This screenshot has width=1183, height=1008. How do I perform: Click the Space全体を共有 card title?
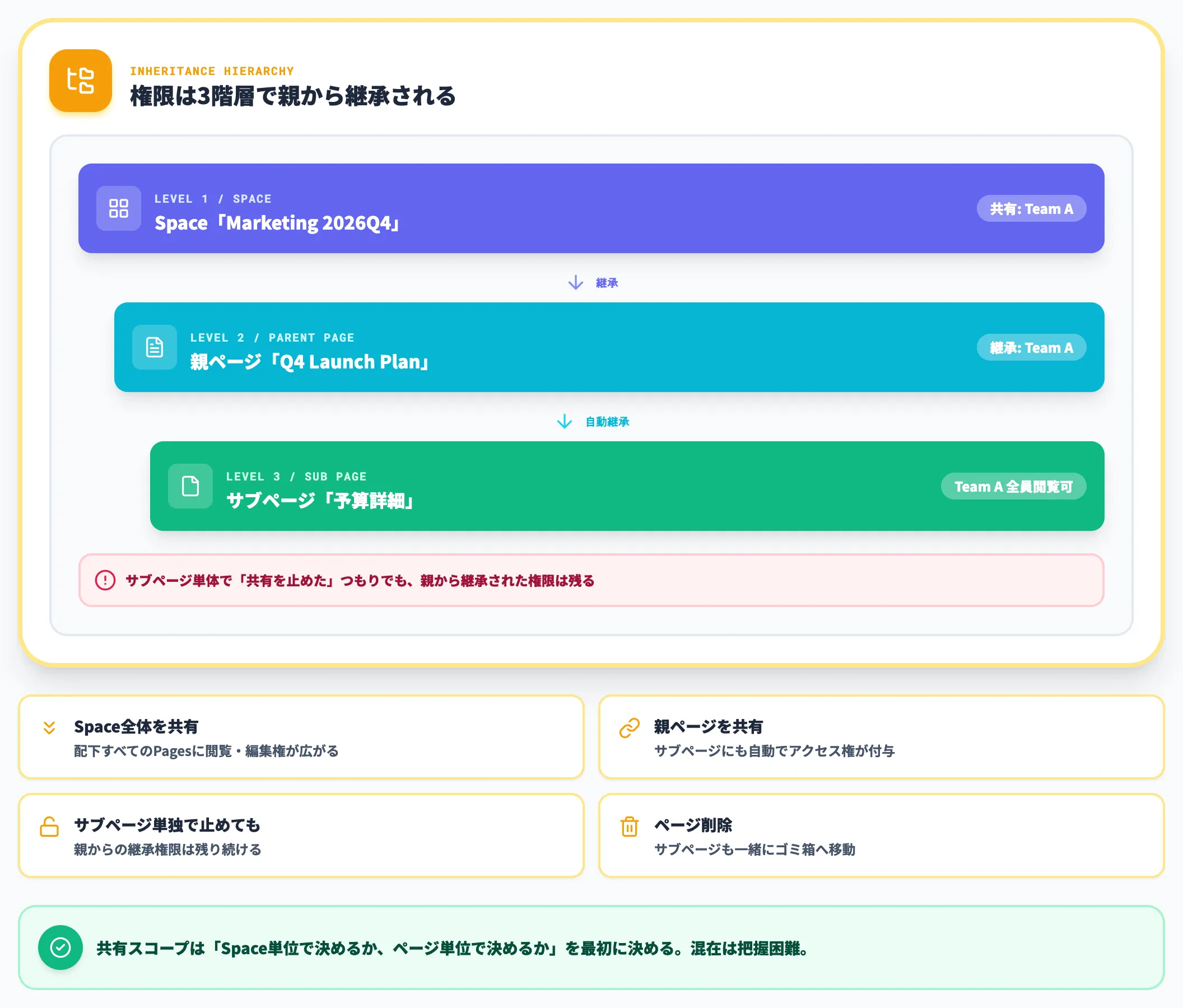[x=137, y=727]
